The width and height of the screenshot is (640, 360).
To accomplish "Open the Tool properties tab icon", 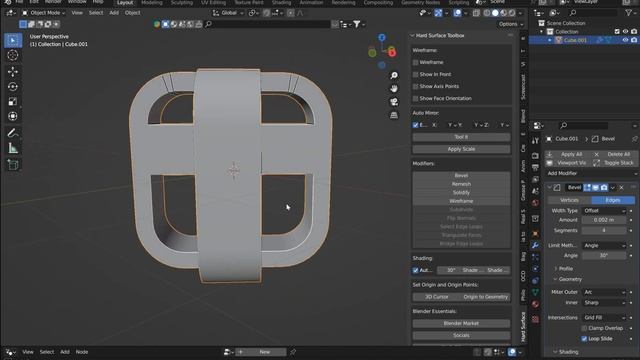I will 535,141.
